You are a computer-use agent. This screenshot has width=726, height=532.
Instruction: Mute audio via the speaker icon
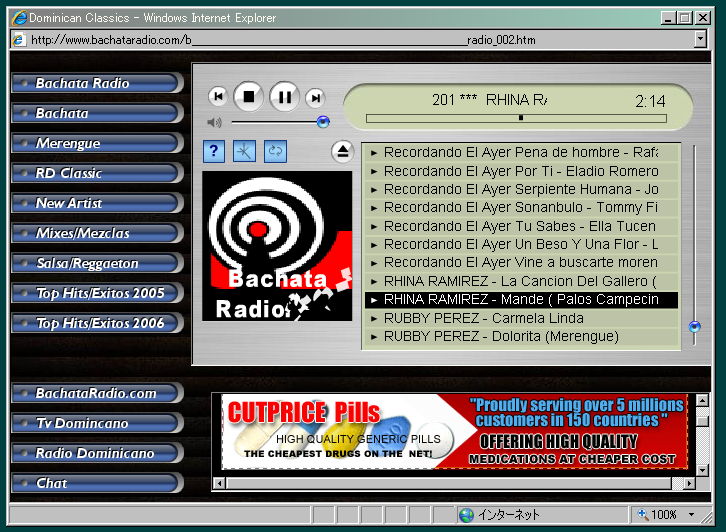tap(214, 122)
